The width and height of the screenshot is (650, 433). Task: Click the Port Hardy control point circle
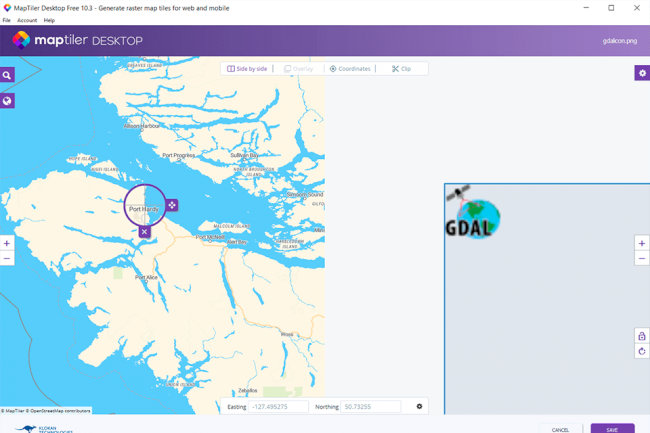[145, 205]
